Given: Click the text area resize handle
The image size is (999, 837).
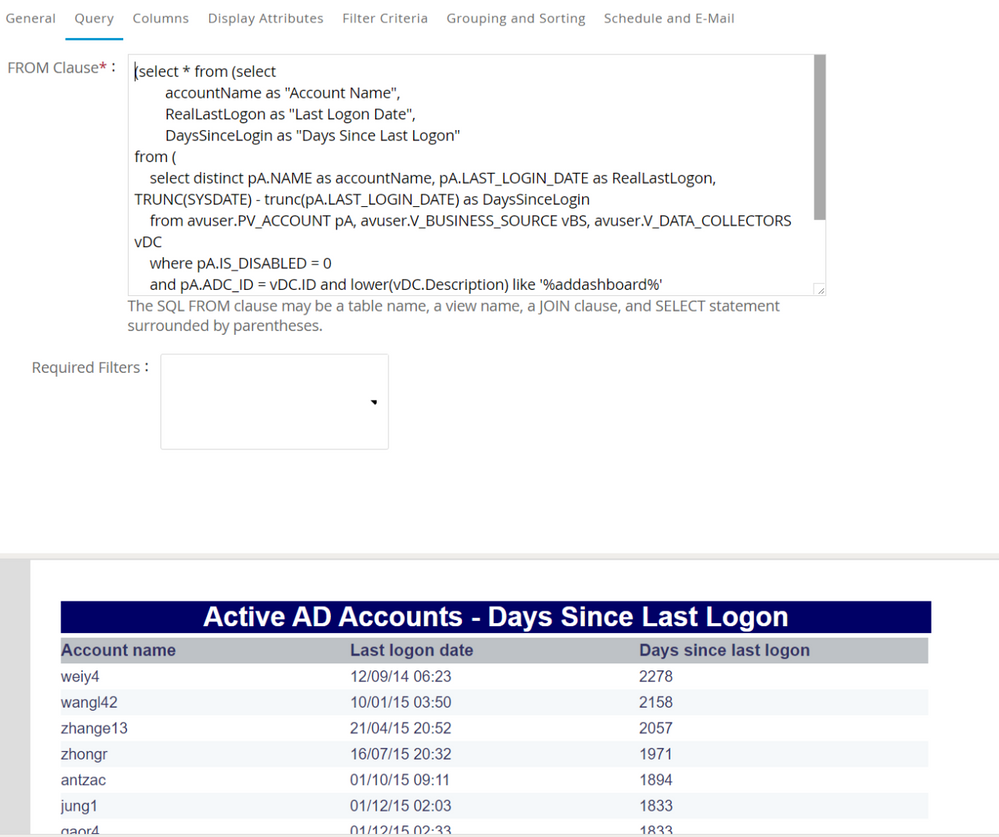Looking at the screenshot, I should (x=820, y=290).
